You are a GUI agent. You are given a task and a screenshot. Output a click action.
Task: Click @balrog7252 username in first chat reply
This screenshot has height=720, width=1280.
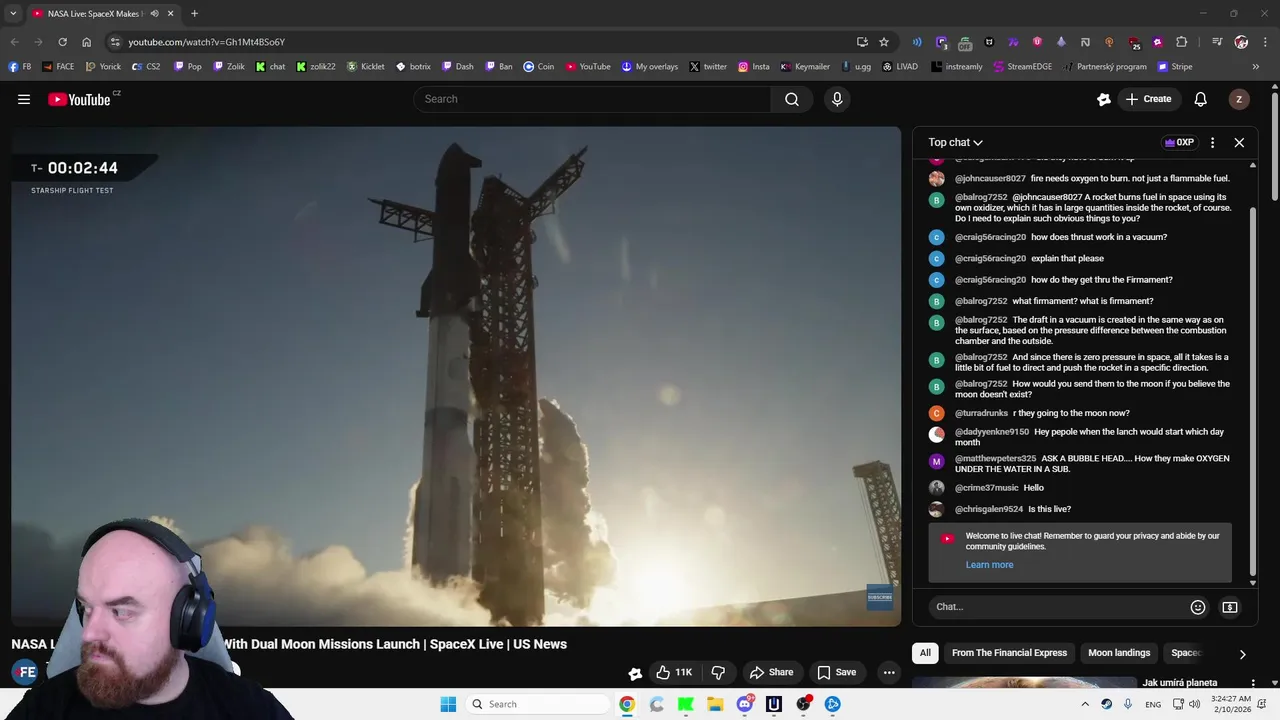tap(981, 198)
